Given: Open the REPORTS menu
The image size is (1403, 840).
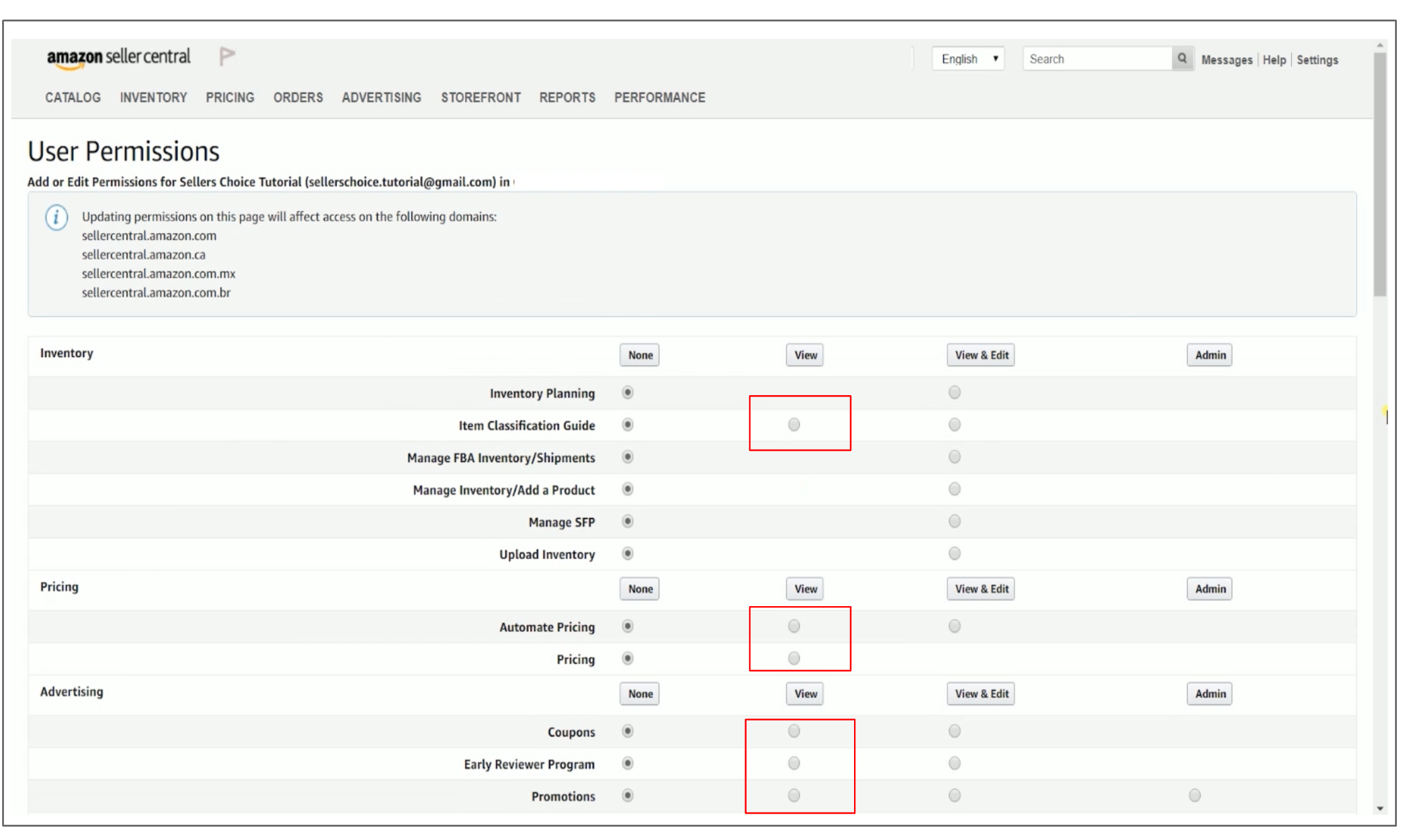Looking at the screenshot, I should (x=567, y=97).
